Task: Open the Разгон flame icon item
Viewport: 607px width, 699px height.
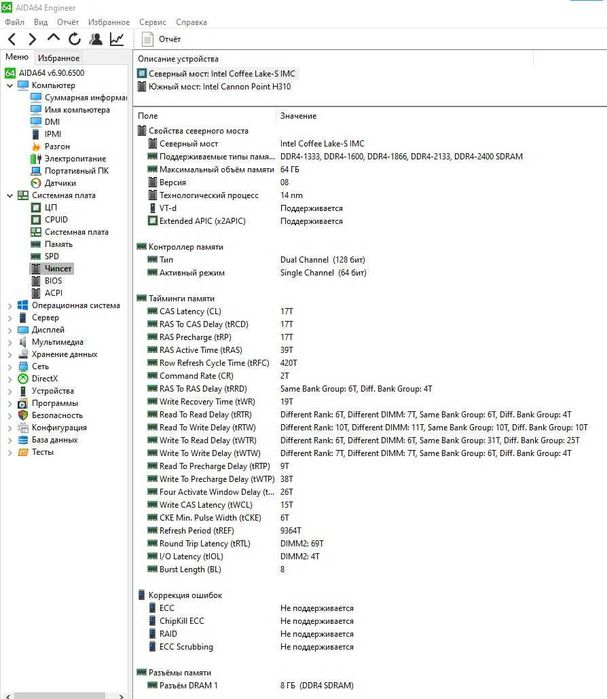Action: coord(51,146)
